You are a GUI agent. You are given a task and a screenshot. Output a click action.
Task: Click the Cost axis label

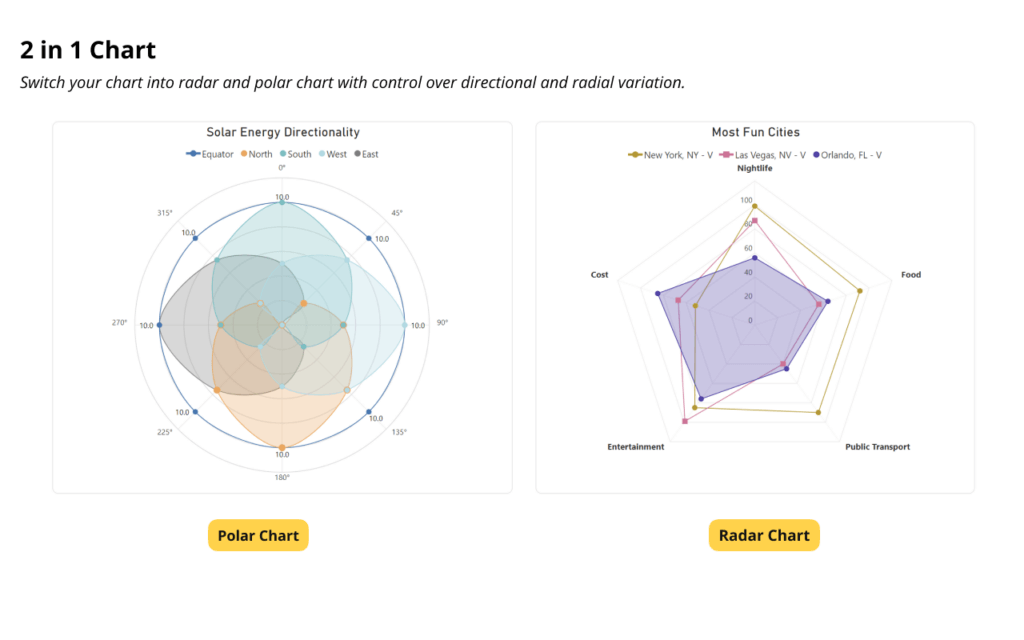tap(599, 274)
